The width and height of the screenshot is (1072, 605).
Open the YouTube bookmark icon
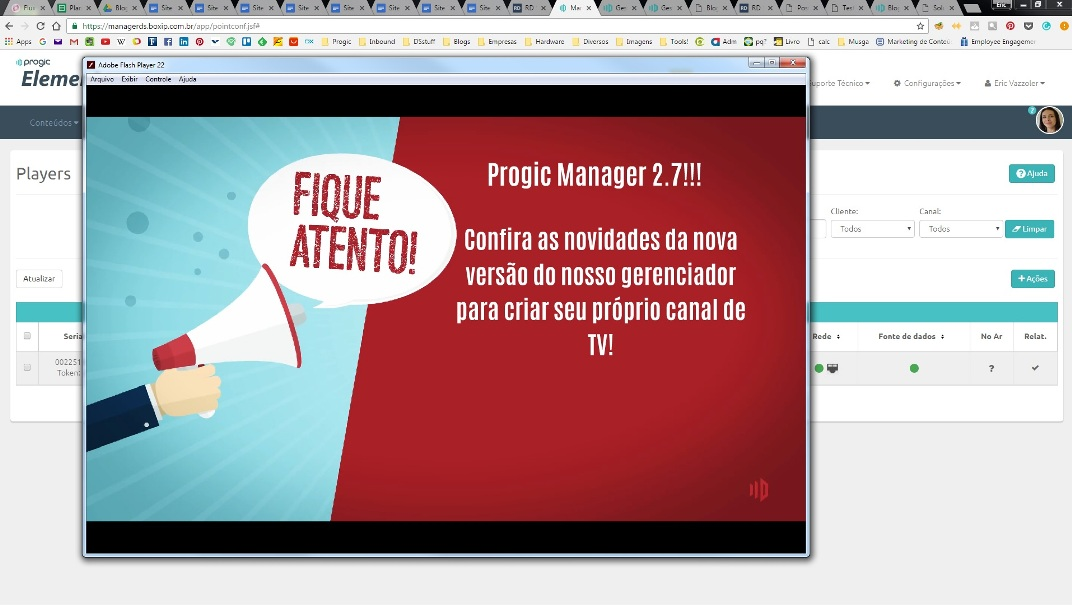105,42
